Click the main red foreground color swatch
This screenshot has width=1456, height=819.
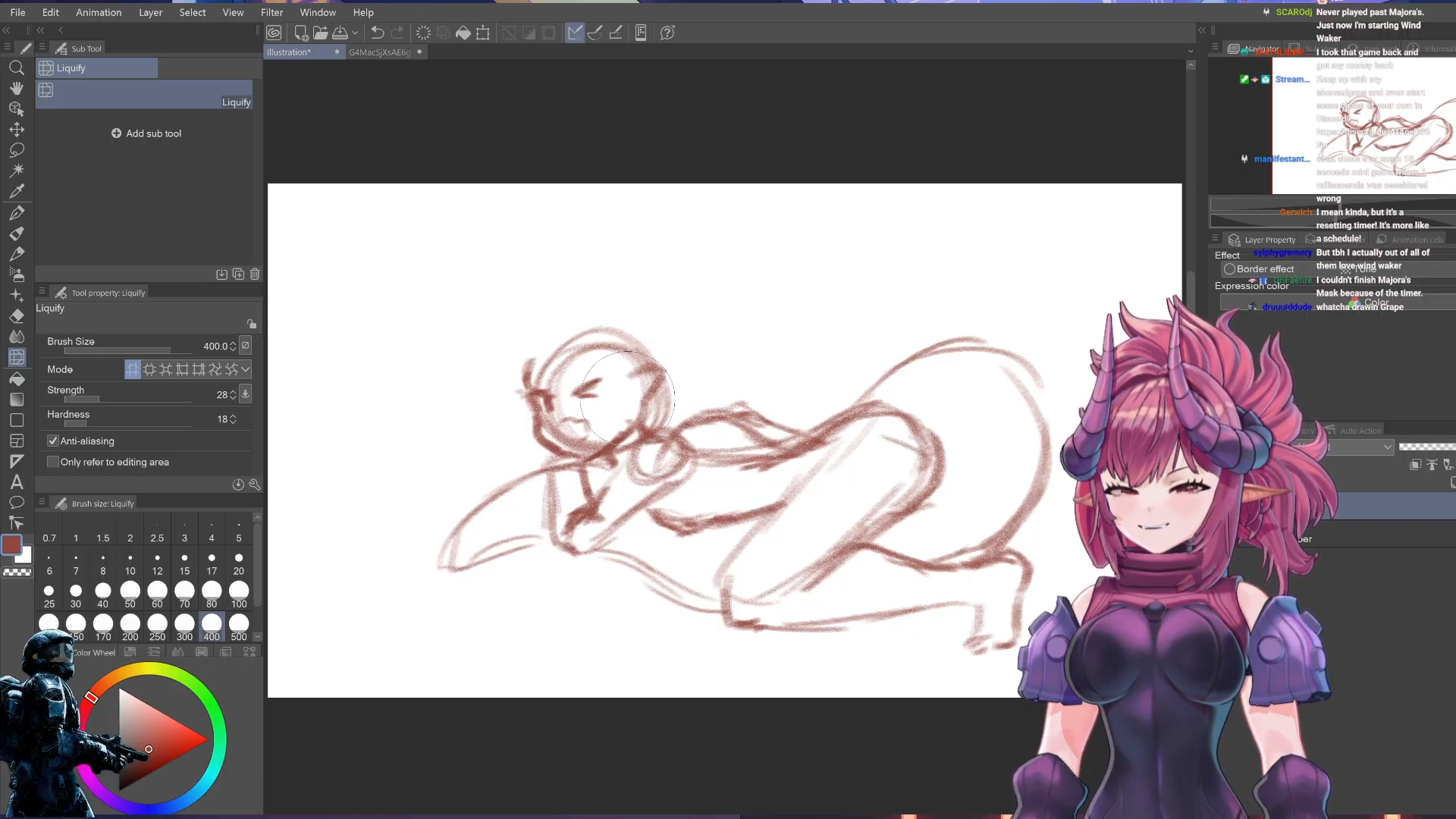(11, 544)
